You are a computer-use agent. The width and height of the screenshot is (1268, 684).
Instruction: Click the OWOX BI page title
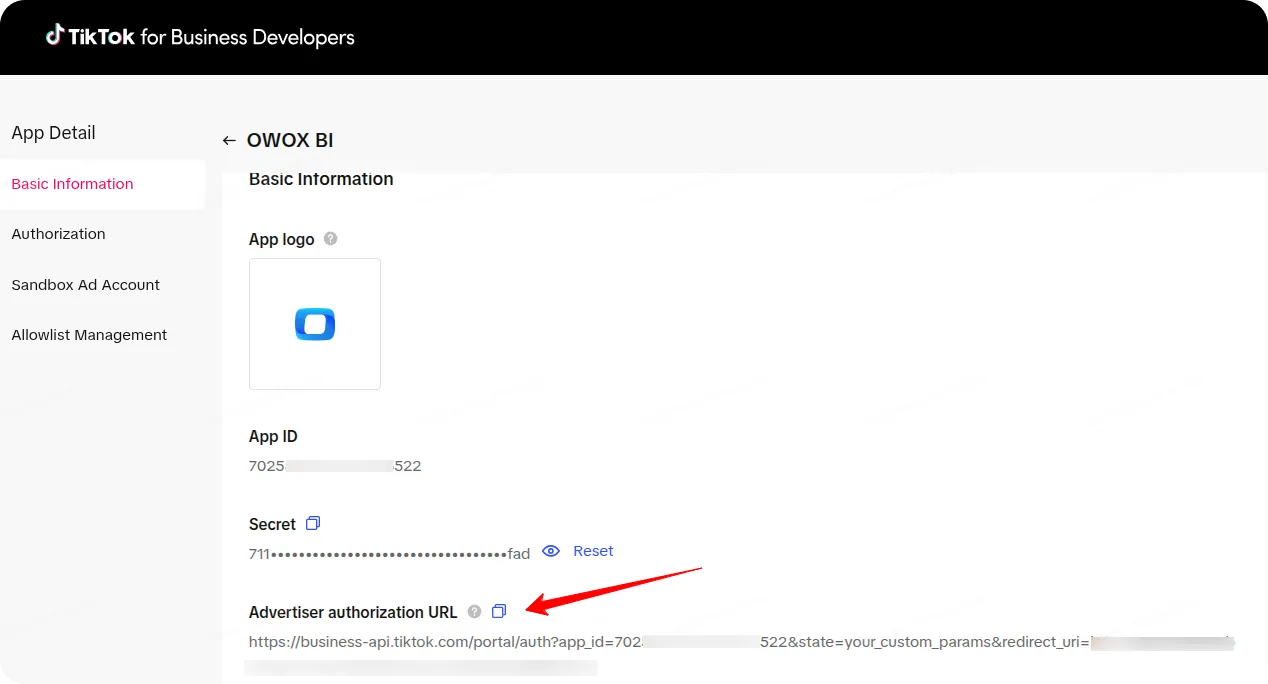(290, 141)
